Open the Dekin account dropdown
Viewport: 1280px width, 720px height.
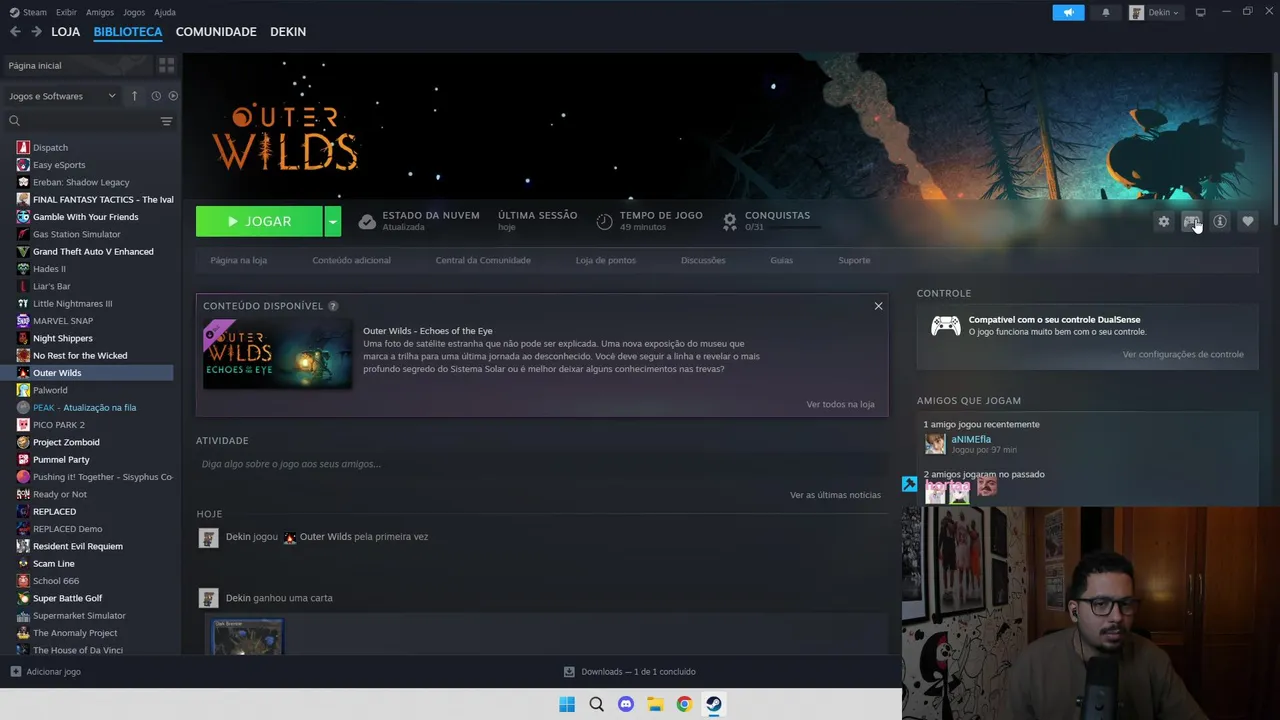click(1155, 12)
